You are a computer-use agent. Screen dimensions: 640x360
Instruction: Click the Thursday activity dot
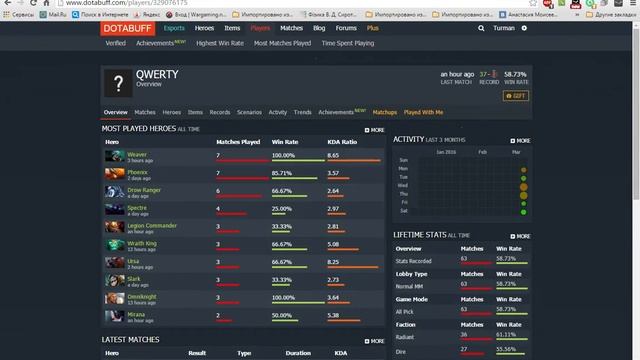[523, 196]
